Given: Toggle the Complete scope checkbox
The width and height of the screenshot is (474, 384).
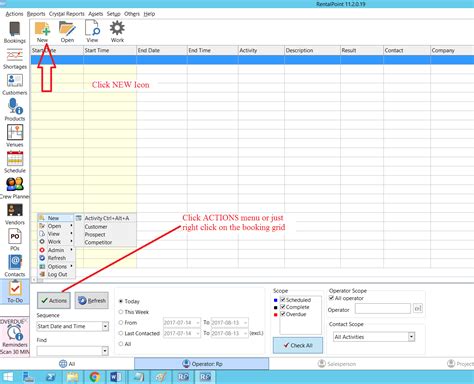Looking at the screenshot, I should click(283, 307).
